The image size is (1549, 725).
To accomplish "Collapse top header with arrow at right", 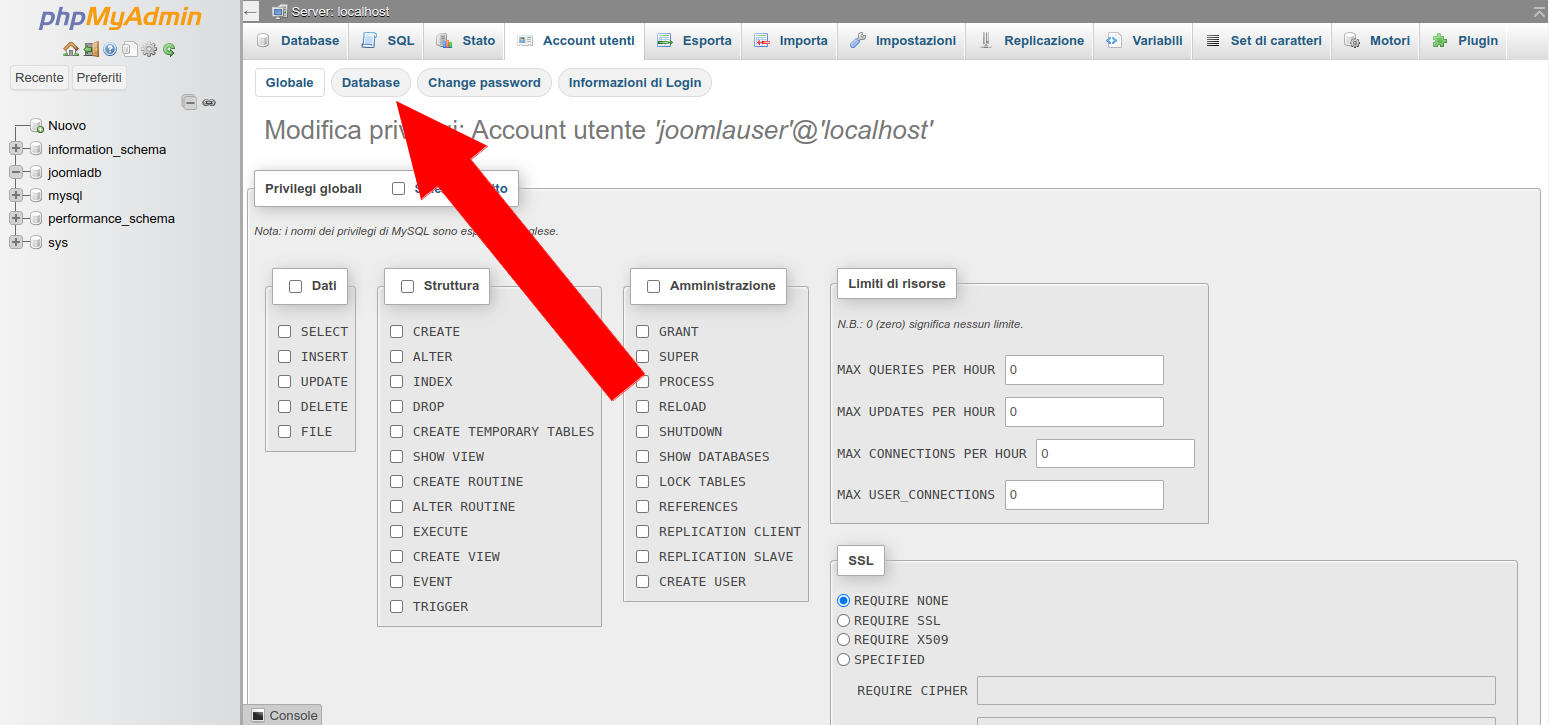I will (1538, 12).
